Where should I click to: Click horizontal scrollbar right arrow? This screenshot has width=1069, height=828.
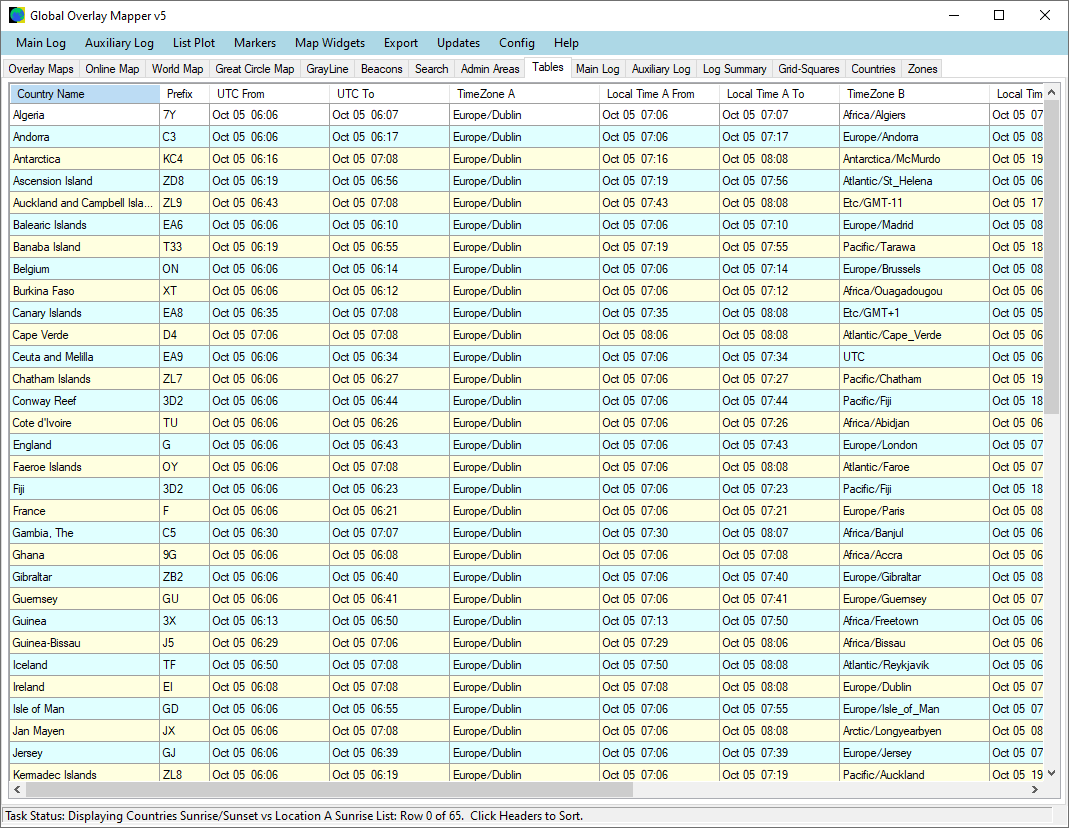1035,789
